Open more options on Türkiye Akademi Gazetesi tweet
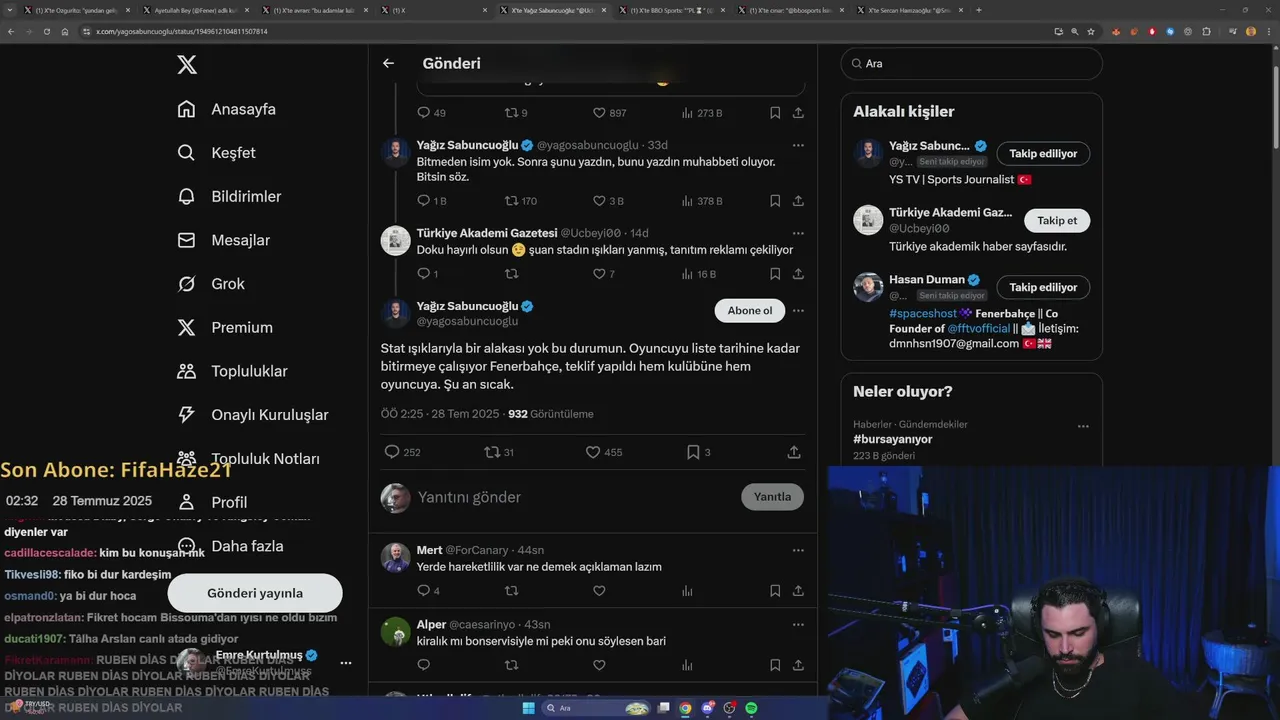Viewport: 1280px width, 720px height. click(798, 233)
